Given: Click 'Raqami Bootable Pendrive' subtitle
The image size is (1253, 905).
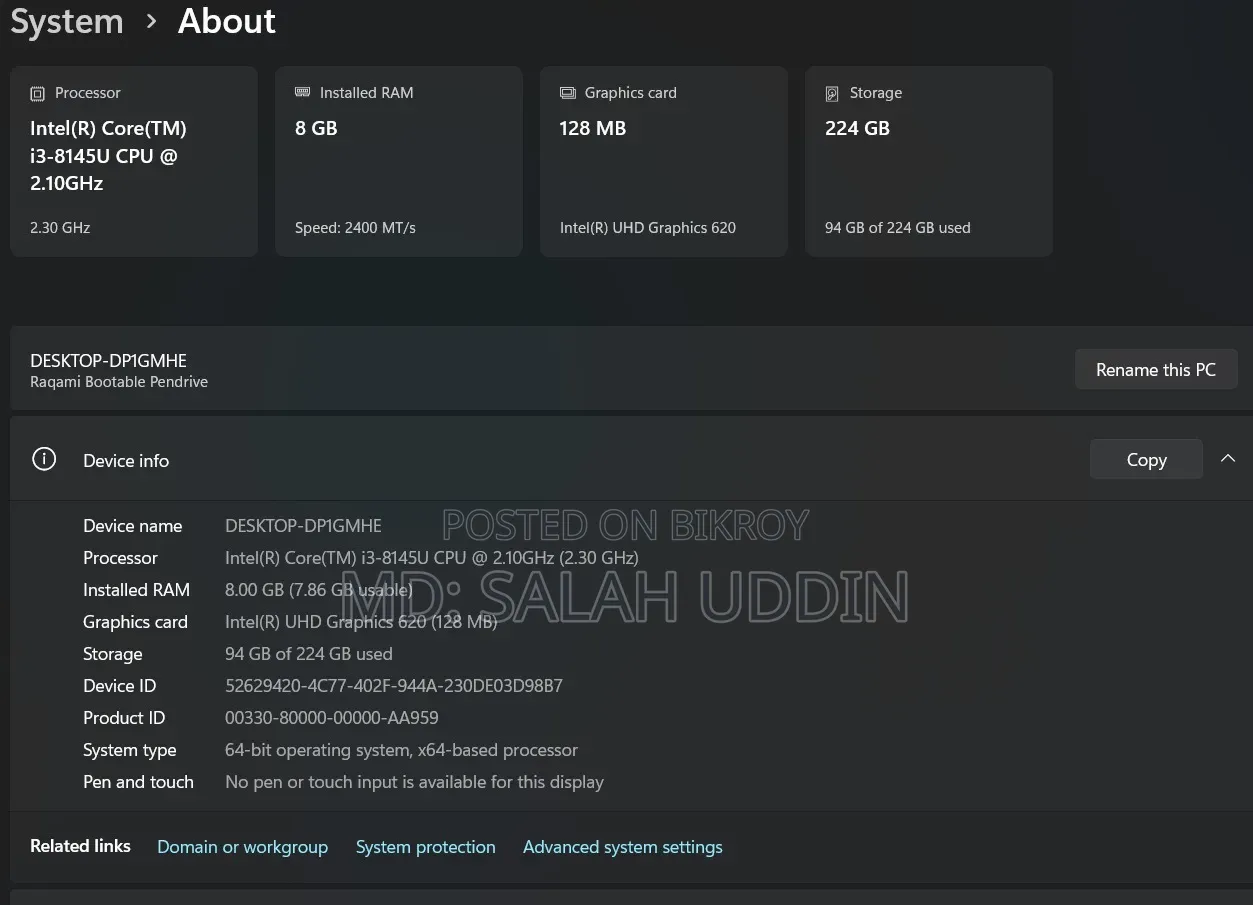Looking at the screenshot, I should 119,382.
